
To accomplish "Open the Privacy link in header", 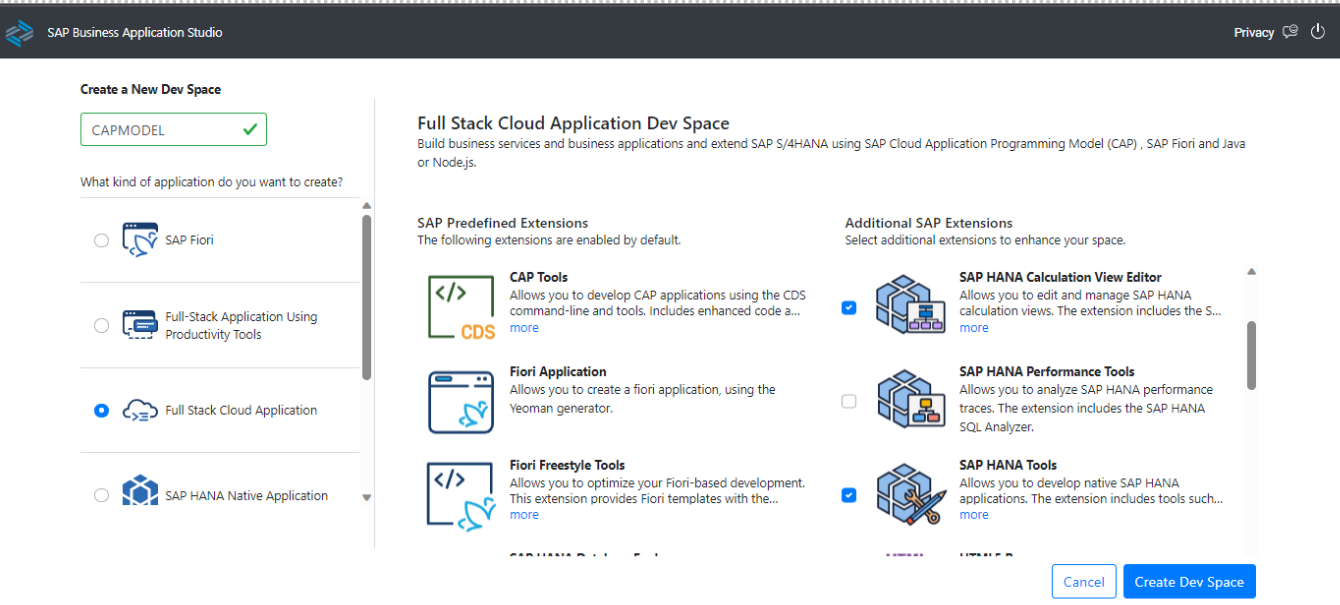I will [1253, 33].
